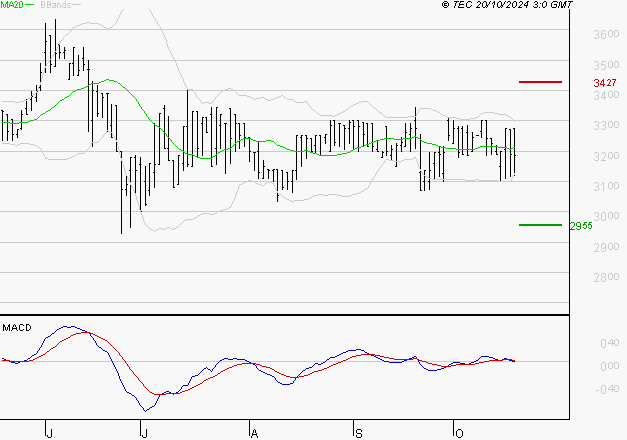627x440 pixels.
Task: Click the 3000 price axis label
Action: click(x=606, y=216)
